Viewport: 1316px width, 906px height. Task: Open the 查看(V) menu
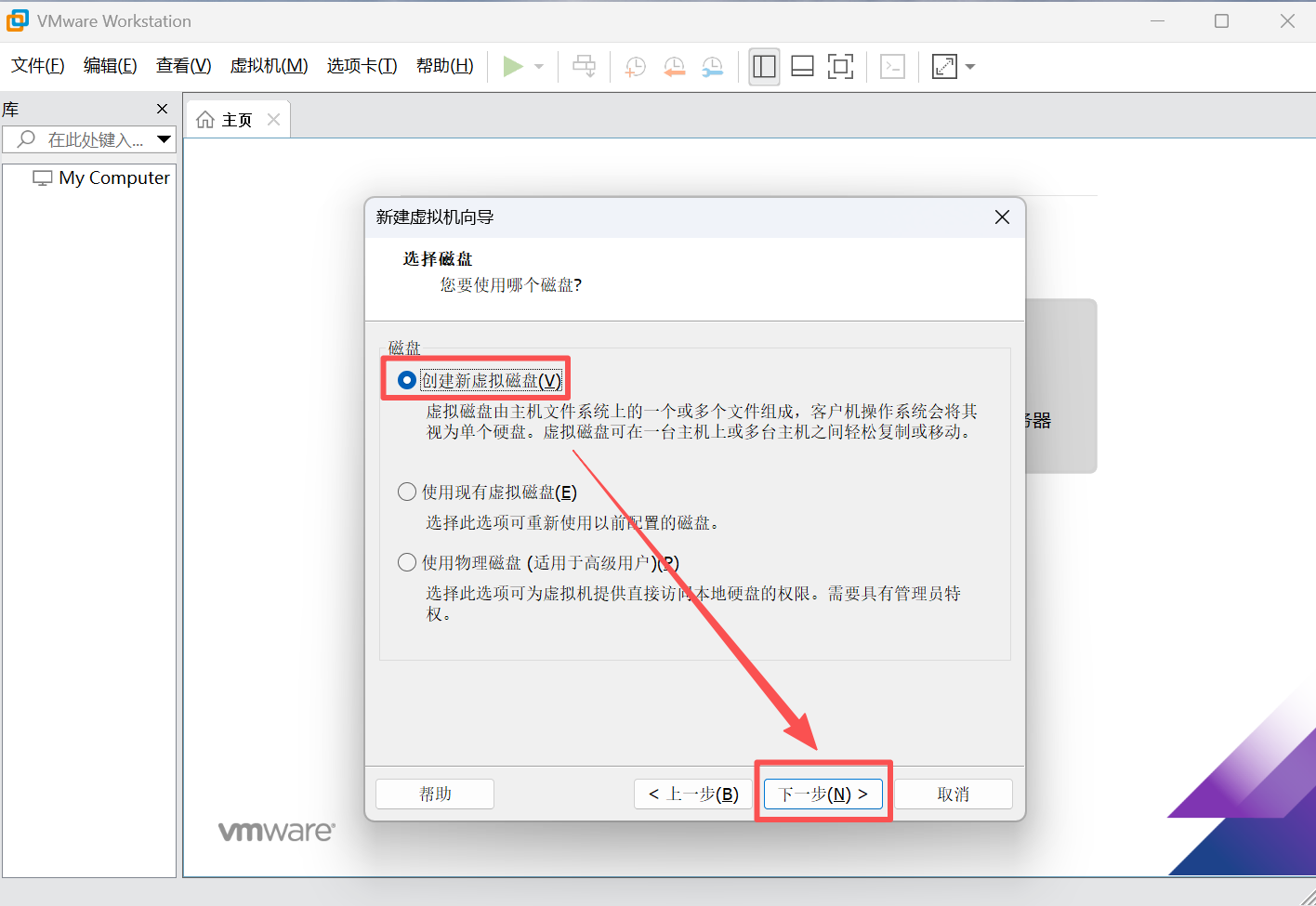coord(184,66)
